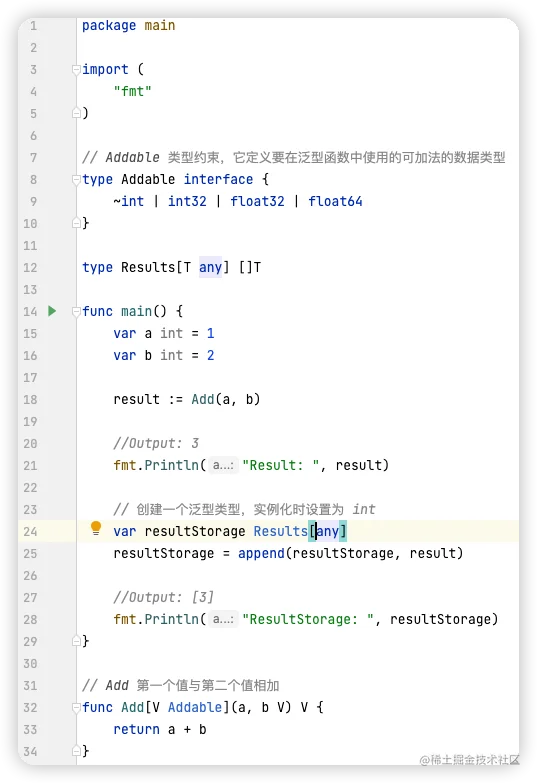Click line number 24 in the gutter
The width and height of the screenshot is (537, 783).
(30, 531)
